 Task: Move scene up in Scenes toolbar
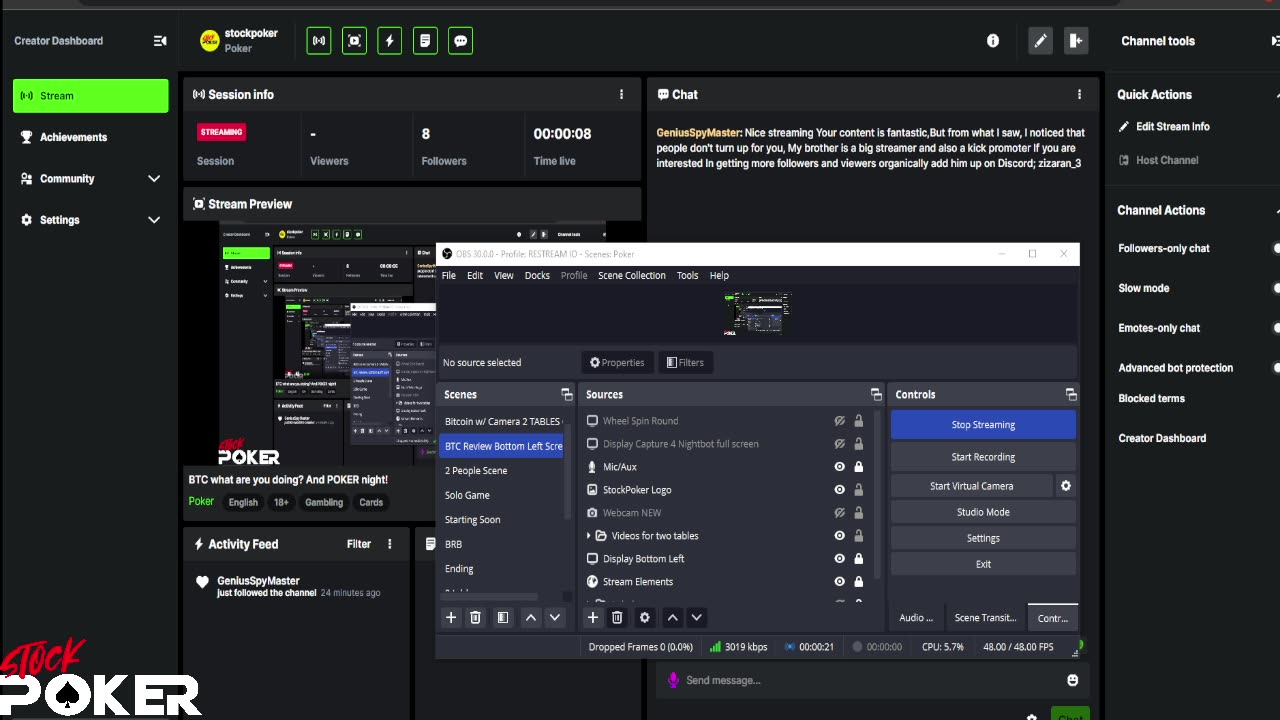click(x=531, y=617)
